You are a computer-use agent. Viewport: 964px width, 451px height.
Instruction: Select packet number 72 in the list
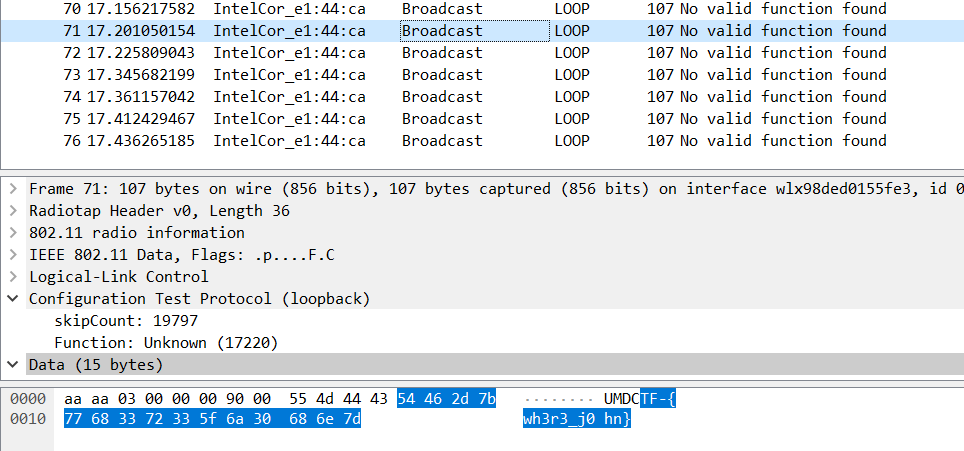(482, 53)
